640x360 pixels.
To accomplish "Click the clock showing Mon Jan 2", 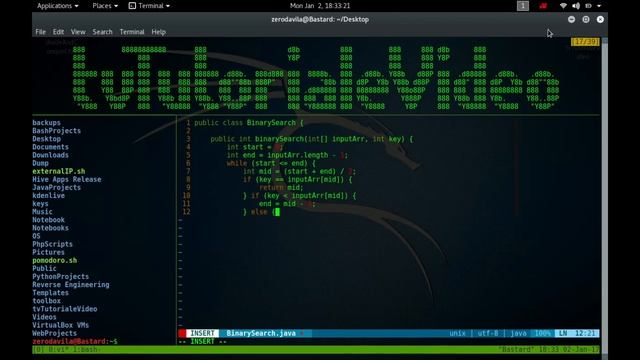I will pyautogui.click(x=320, y=6).
